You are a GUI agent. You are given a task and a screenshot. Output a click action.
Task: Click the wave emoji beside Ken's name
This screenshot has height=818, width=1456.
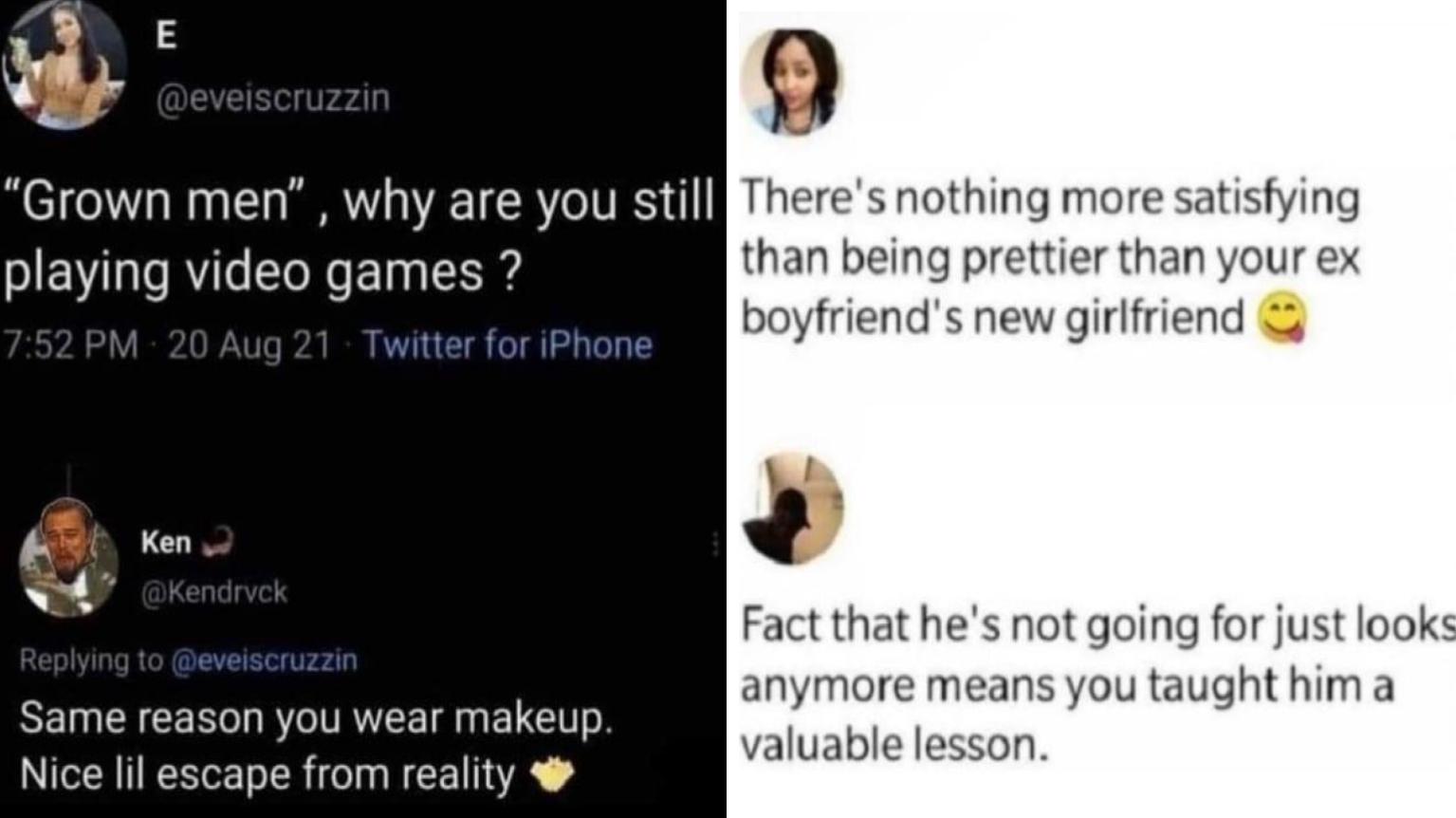coord(220,541)
